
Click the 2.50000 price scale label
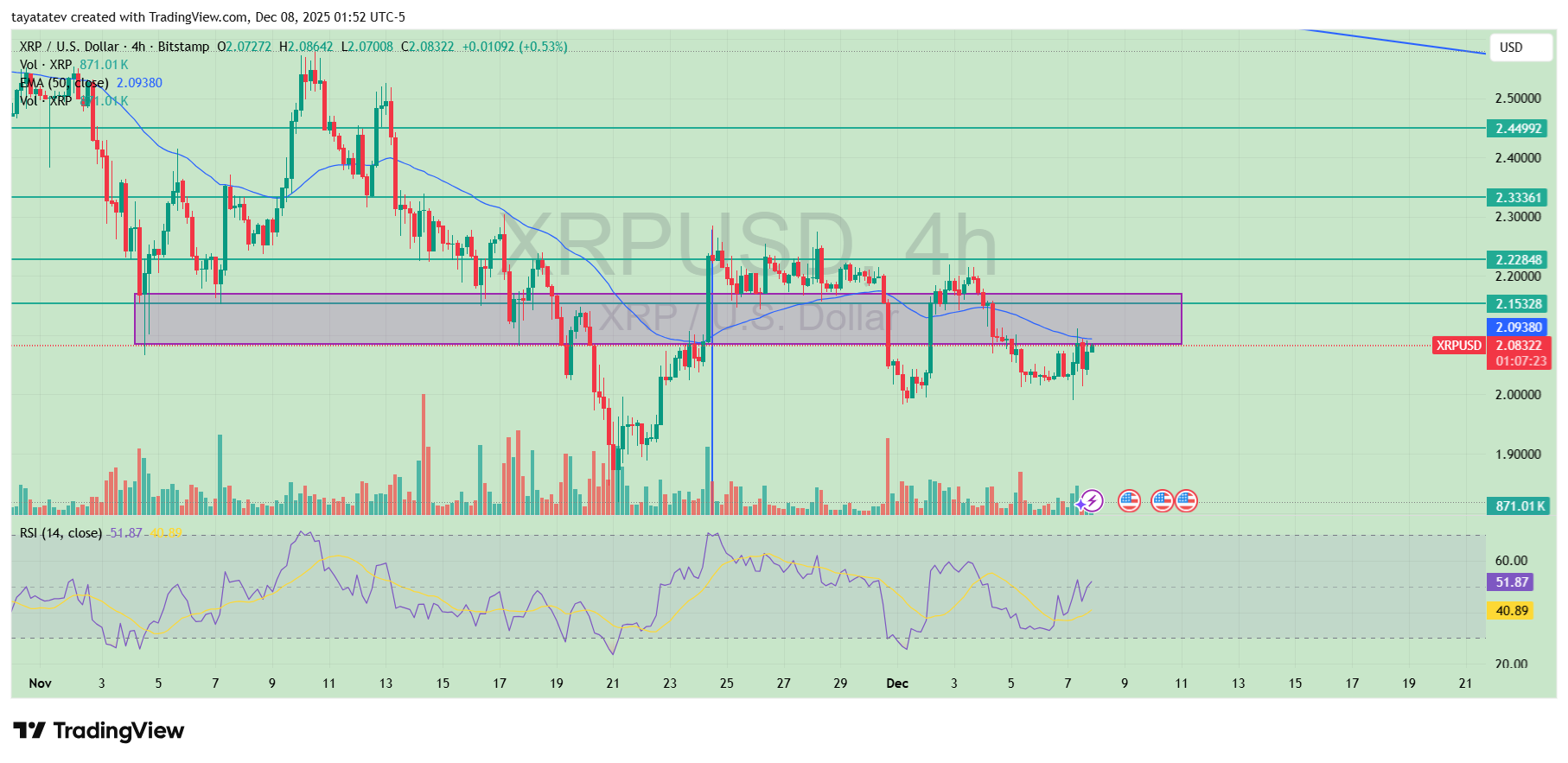[x=1518, y=99]
